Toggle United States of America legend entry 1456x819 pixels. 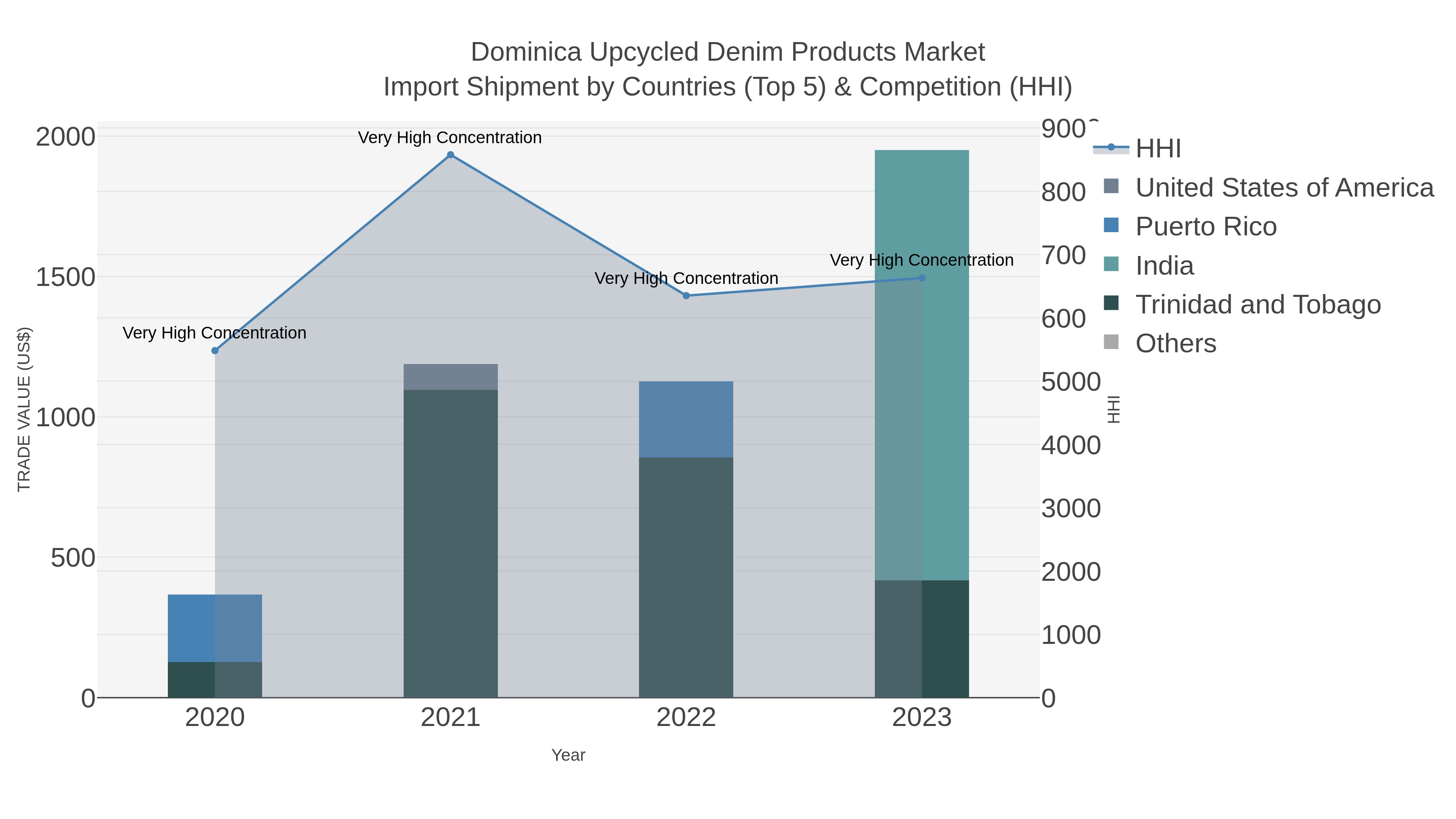(x=1268, y=188)
